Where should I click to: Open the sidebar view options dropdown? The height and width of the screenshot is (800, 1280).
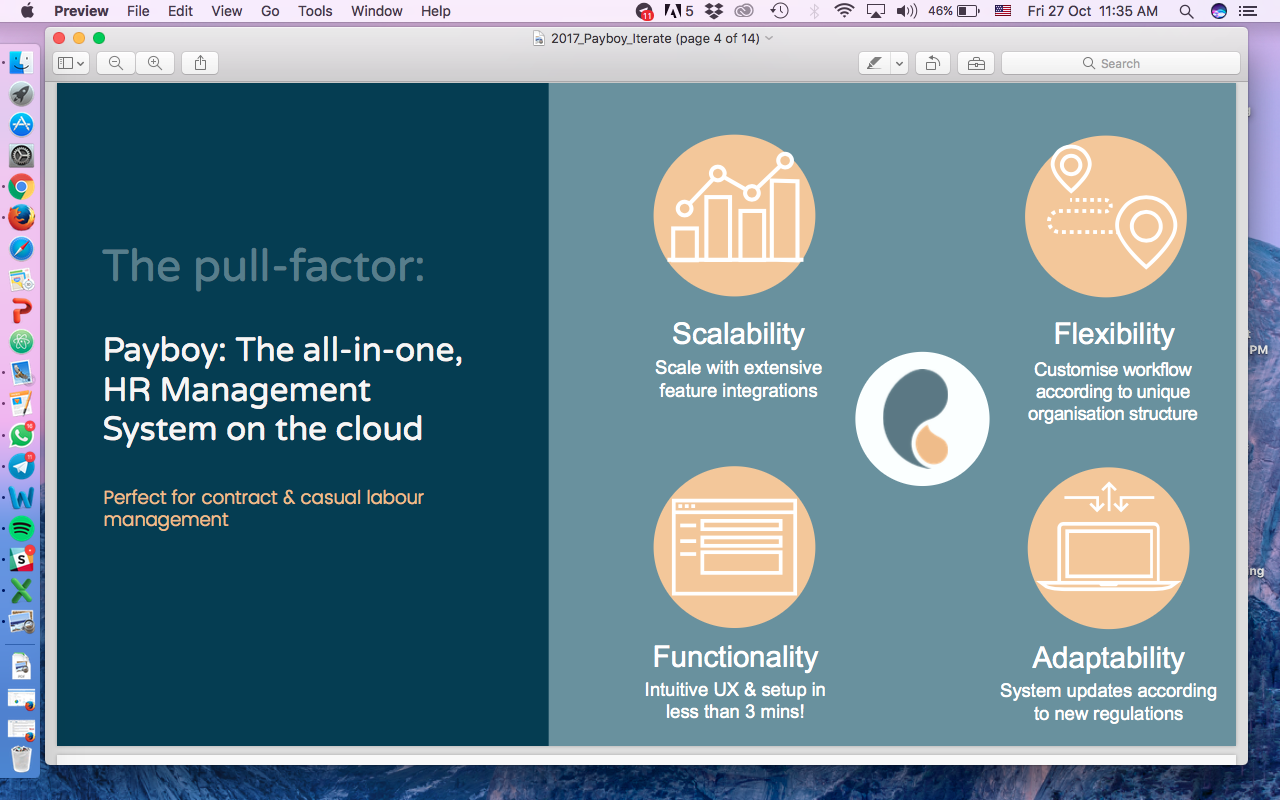(x=71, y=63)
